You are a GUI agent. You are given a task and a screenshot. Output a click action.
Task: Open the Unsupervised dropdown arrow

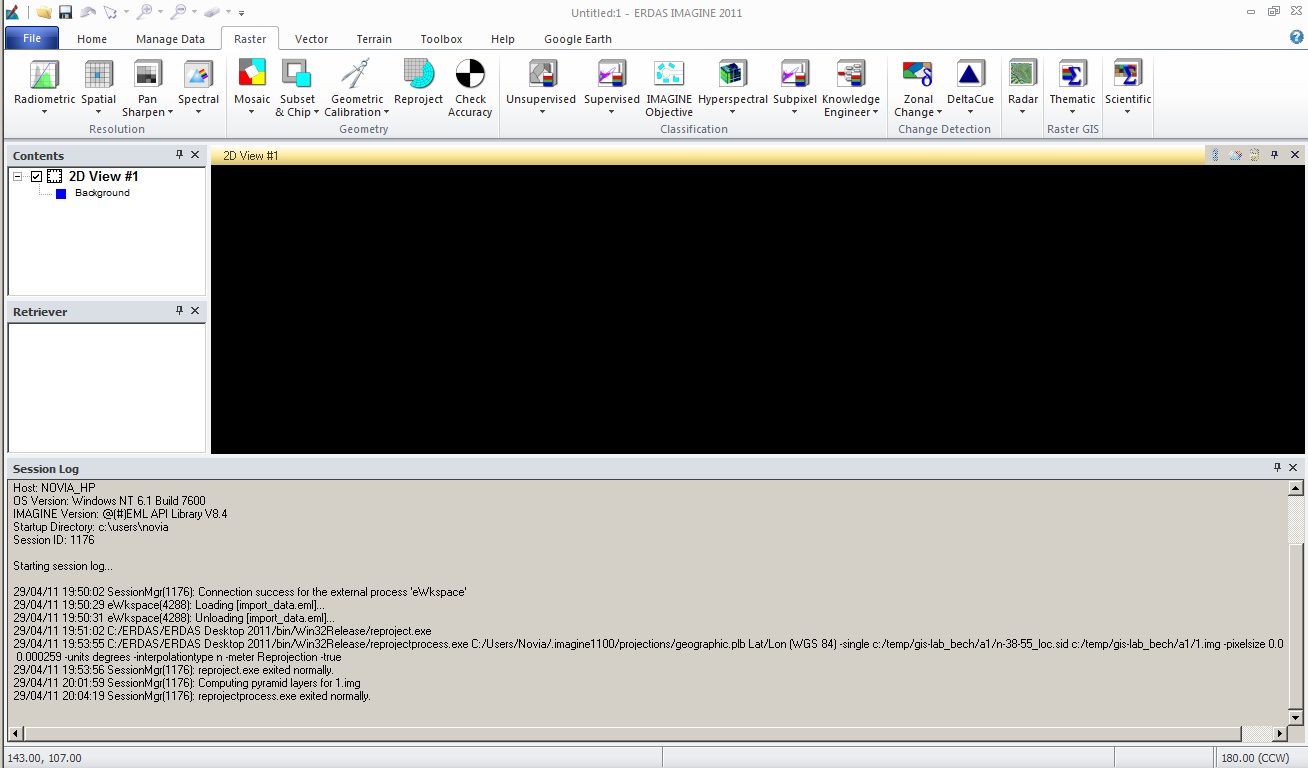pyautogui.click(x=541, y=112)
